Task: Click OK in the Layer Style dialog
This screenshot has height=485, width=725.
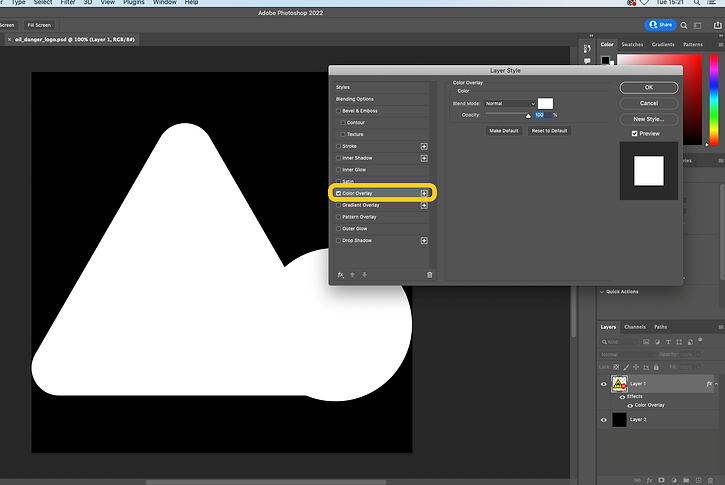Action: click(649, 87)
